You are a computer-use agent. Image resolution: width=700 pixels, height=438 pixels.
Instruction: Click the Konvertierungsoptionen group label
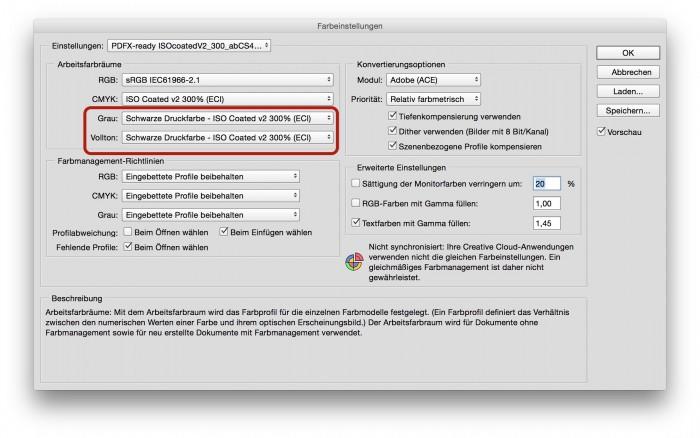coord(401,64)
